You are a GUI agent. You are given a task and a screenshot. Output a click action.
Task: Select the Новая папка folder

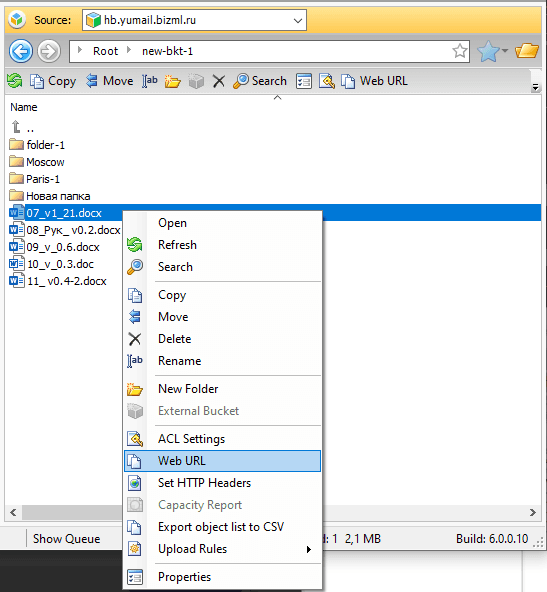pyautogui.click(x=49, y=196)
